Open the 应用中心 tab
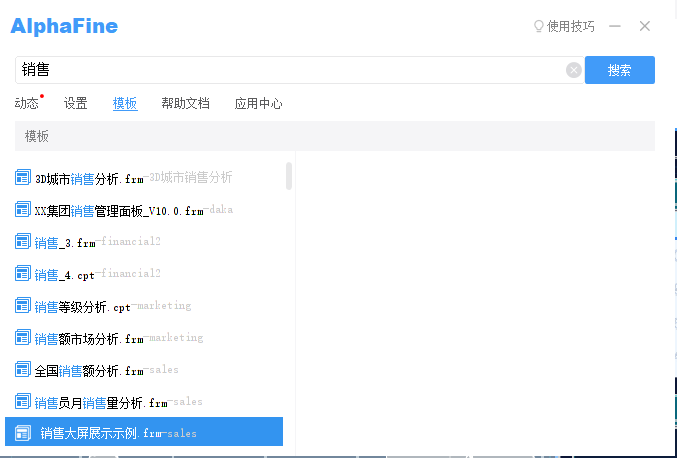Viewport: 677px width, 458px height. point(259,104)
